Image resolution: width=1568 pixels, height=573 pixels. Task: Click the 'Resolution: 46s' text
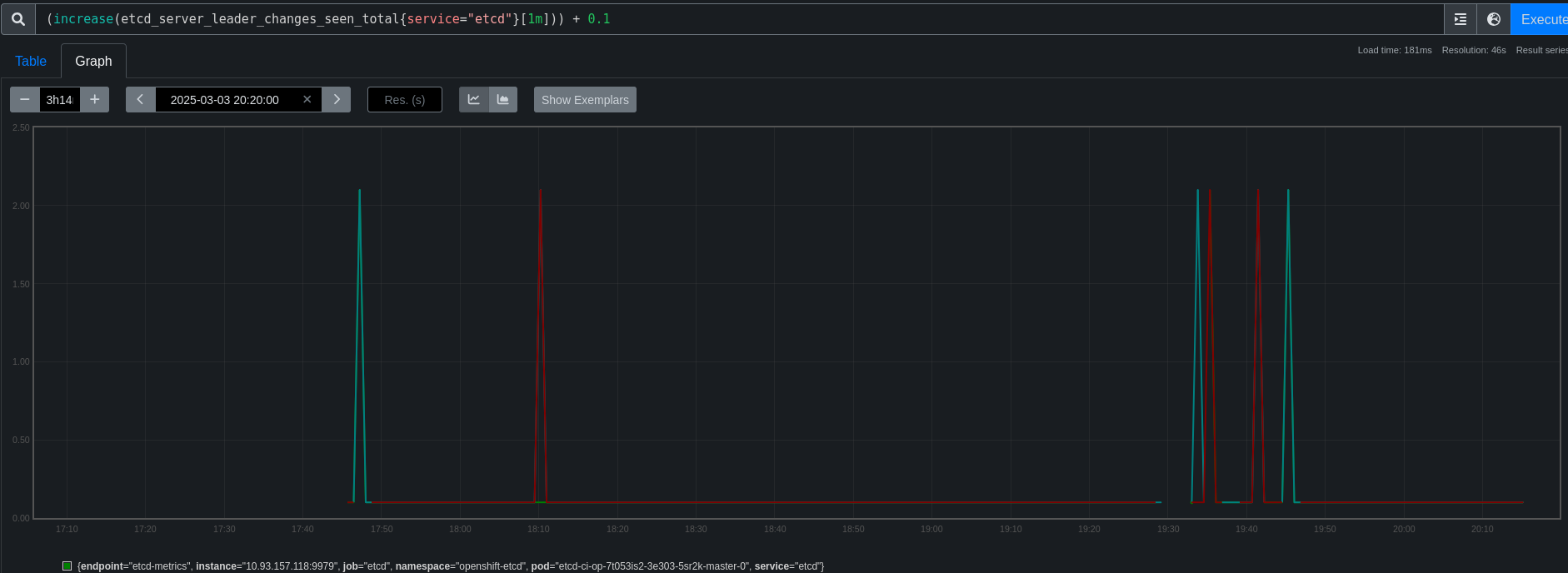click(1474, 50)
